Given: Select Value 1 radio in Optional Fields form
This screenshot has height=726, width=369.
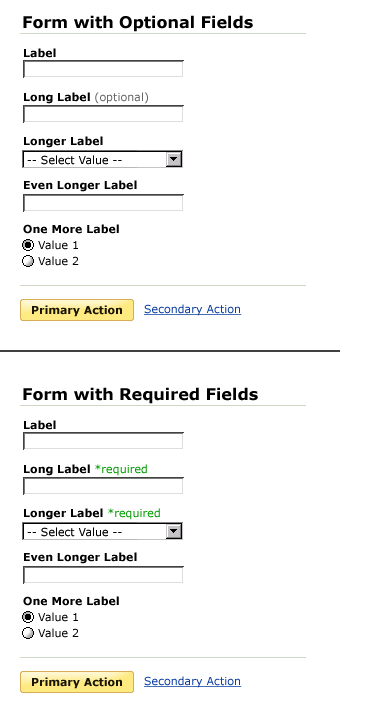Looking at the screenshot, I should [x=28, y=245].
